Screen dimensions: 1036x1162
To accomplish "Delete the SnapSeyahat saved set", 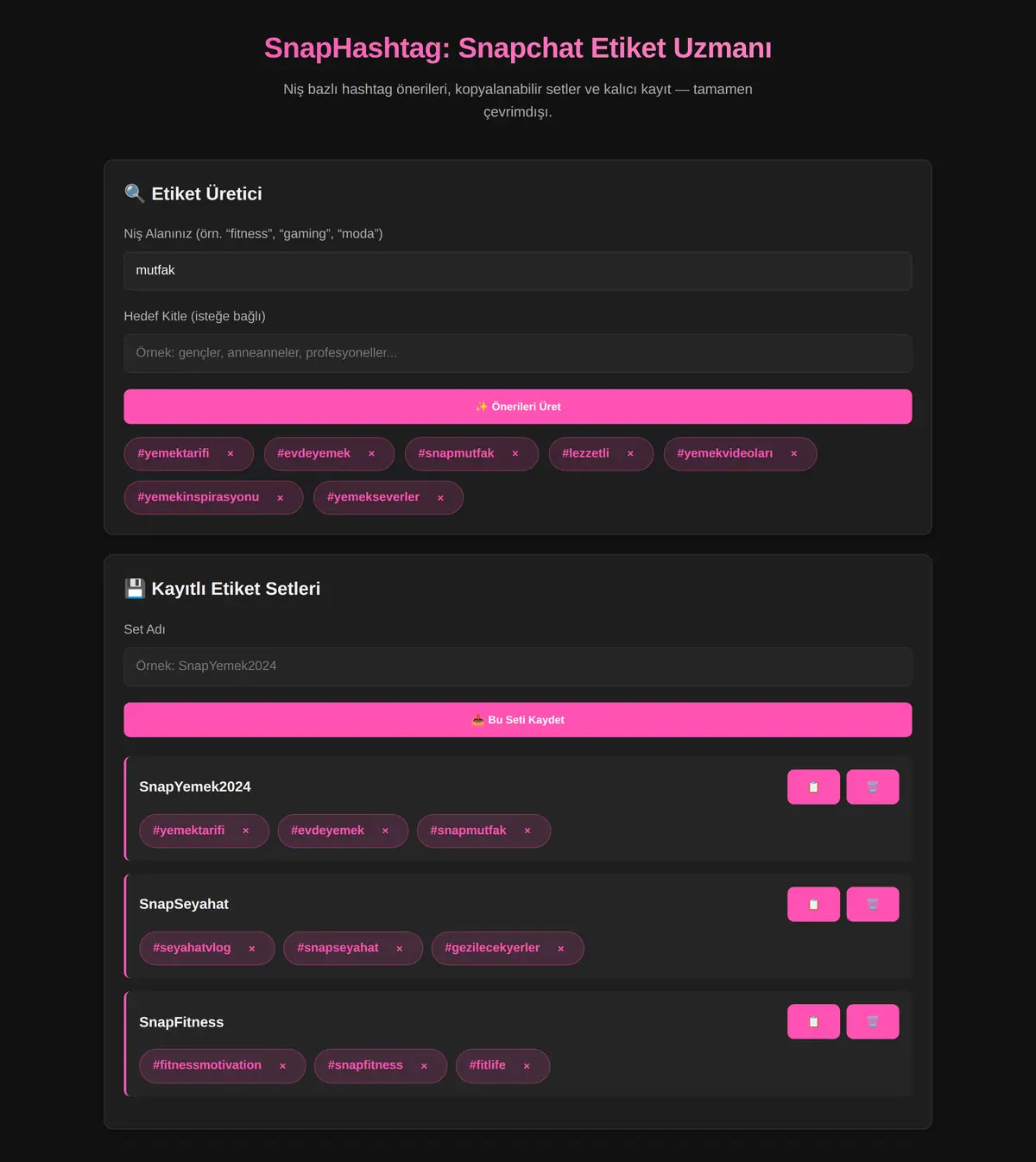I will [873, 904].
